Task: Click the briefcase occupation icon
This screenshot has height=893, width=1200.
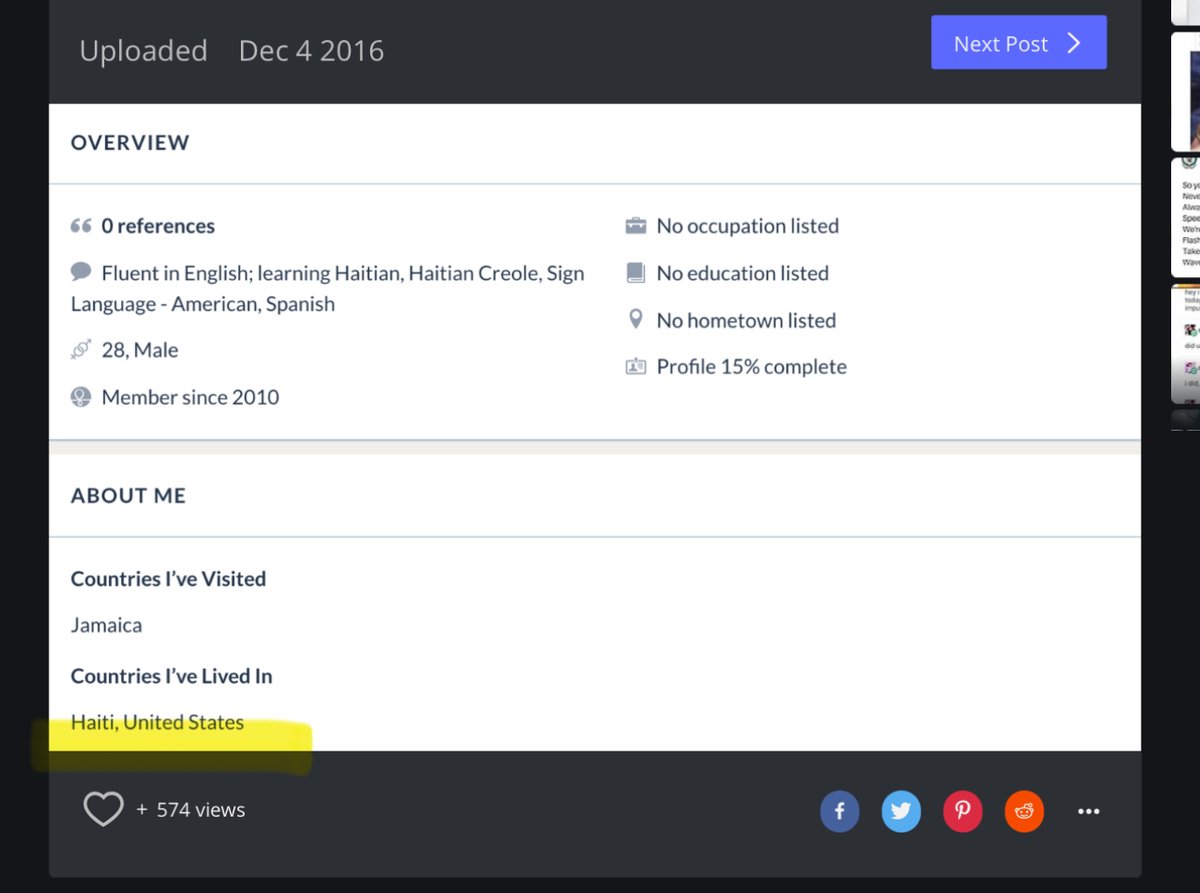Action: tap(636, 226)
